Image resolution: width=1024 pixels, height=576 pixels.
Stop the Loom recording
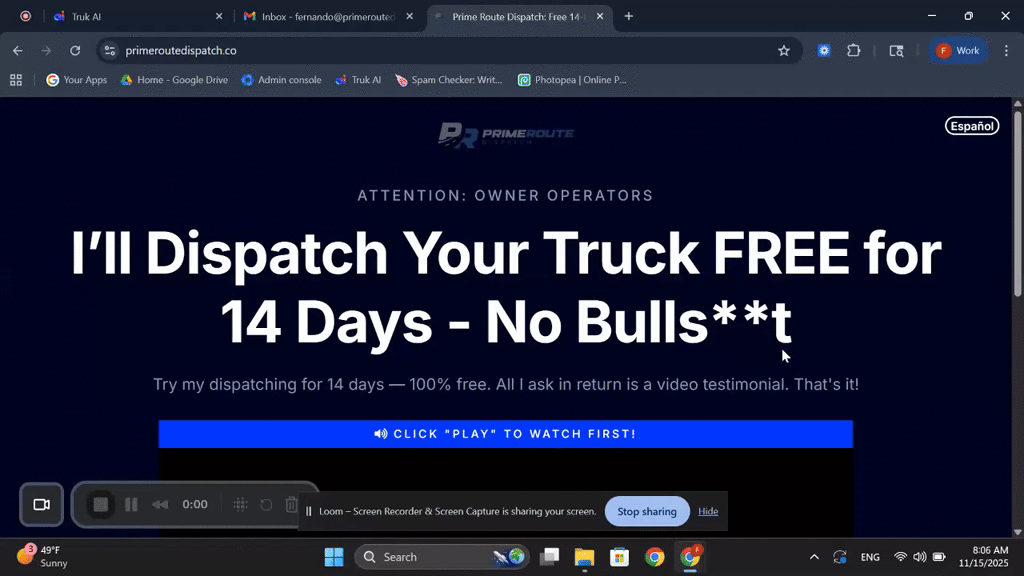click(x=101, y=504)
